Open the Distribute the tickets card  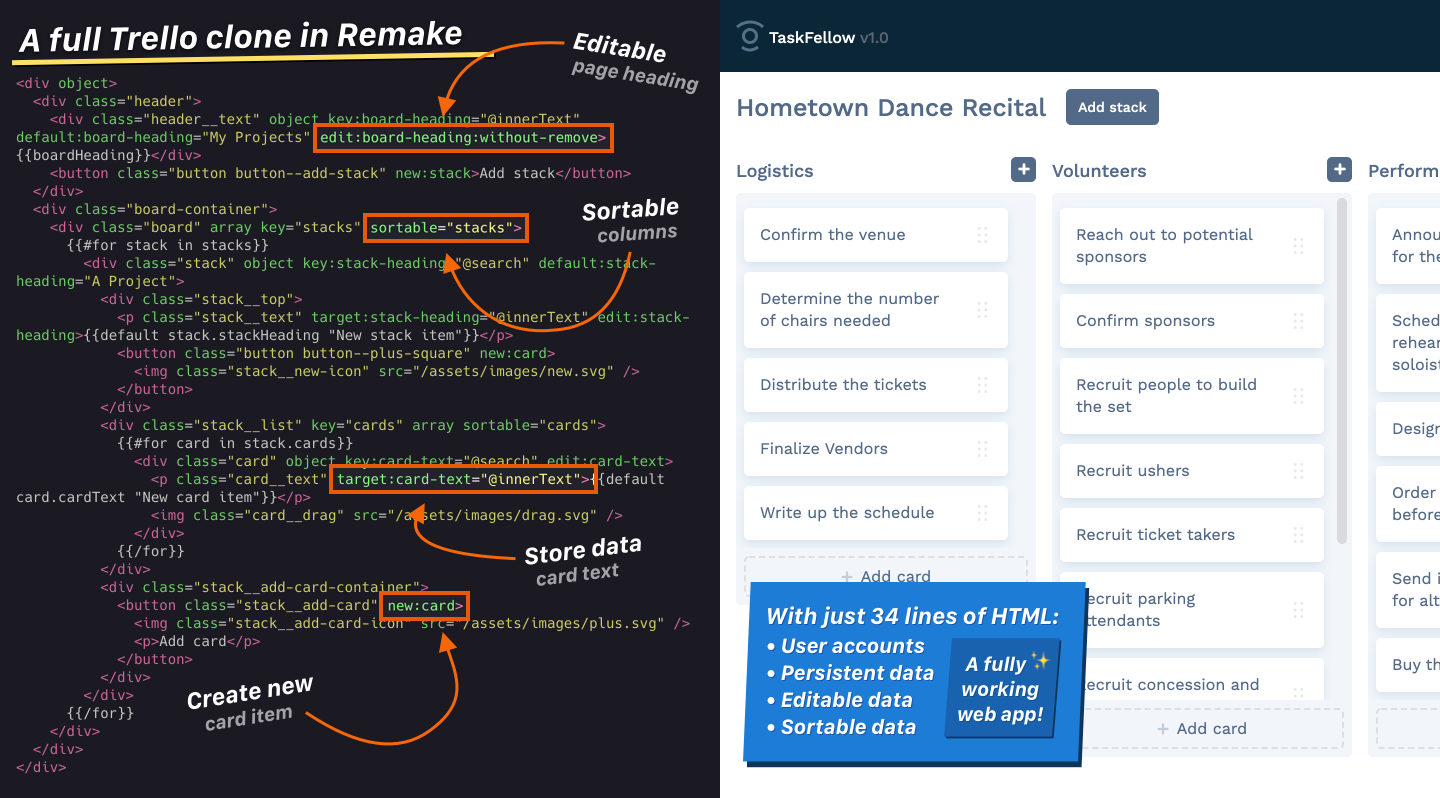pyautogui.click(x=876, y=385)
